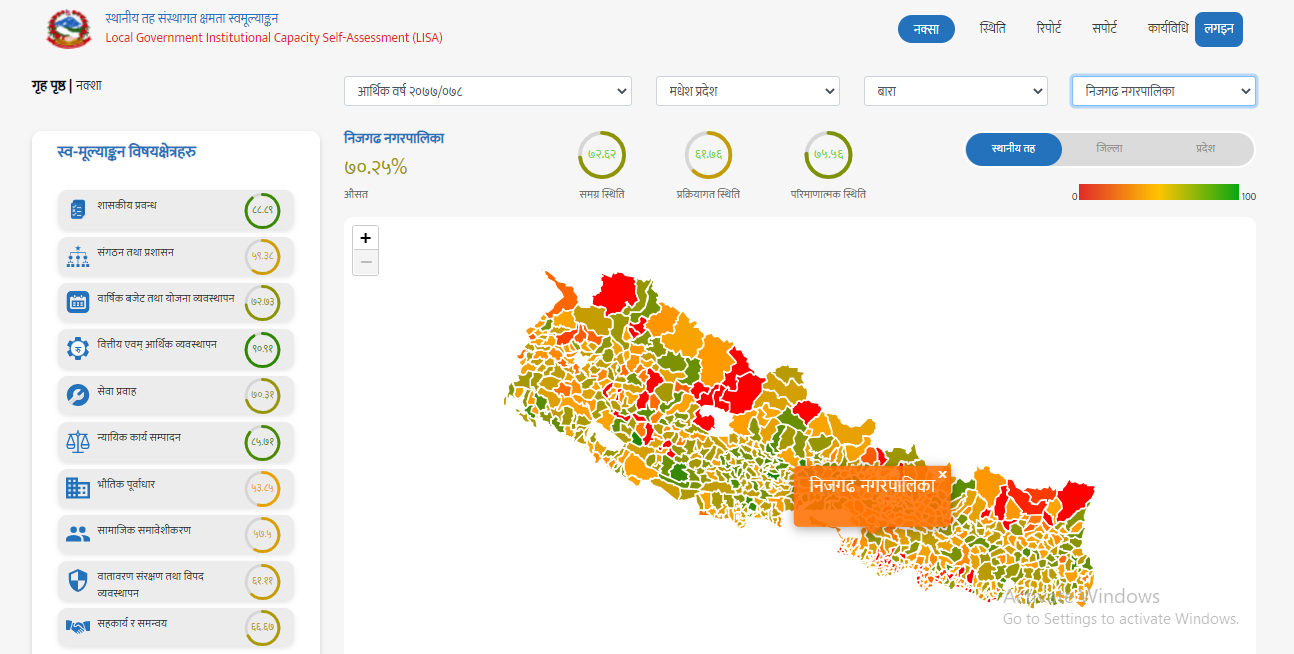This screenshot has height=654, width=1294.
Task: Click the प्रक्रियागत स्थिति ६१.७६ progress ring
Action: point(708,155)
